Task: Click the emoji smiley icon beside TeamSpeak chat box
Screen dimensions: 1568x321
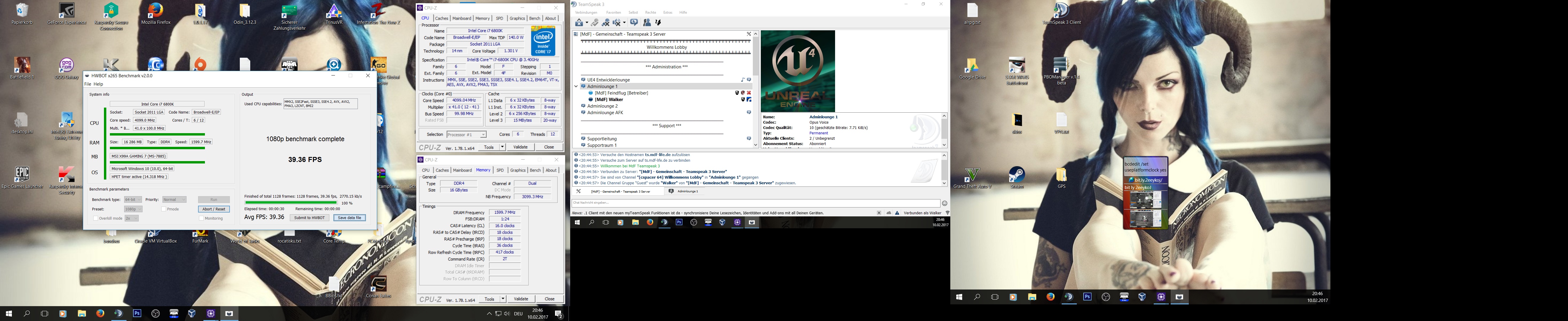Action: pyautogui.click(x=945, y=203)
